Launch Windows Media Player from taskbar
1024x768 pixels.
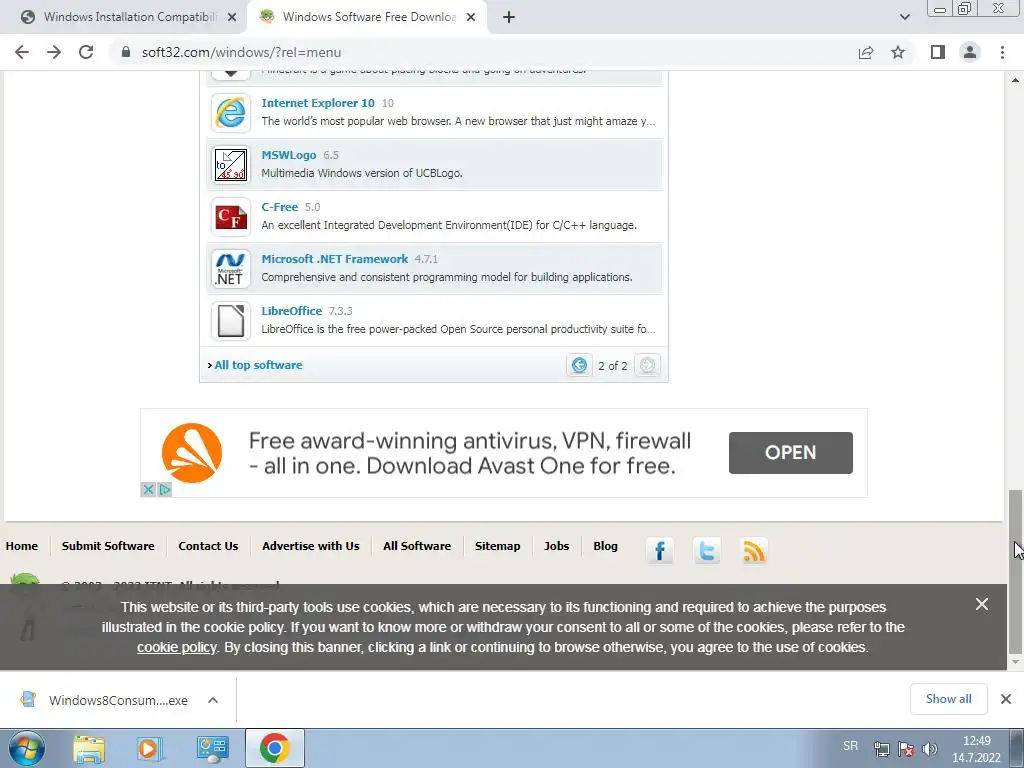click(x=150, y=748)
